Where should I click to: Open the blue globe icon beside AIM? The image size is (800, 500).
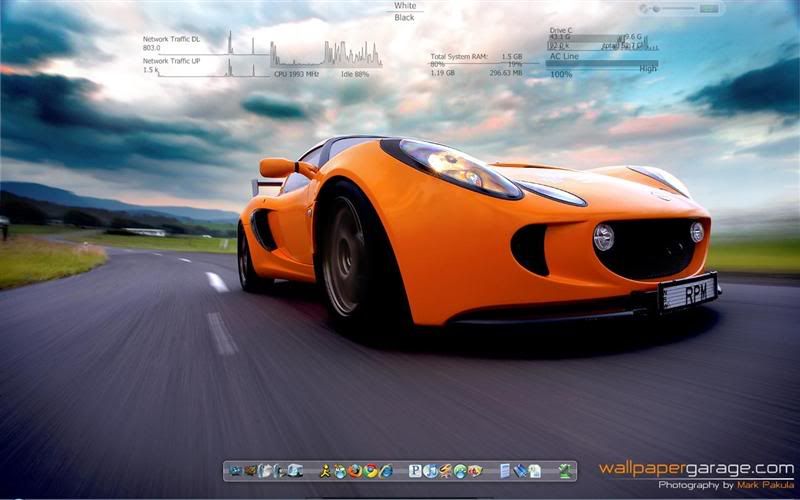tap(340, 471)
